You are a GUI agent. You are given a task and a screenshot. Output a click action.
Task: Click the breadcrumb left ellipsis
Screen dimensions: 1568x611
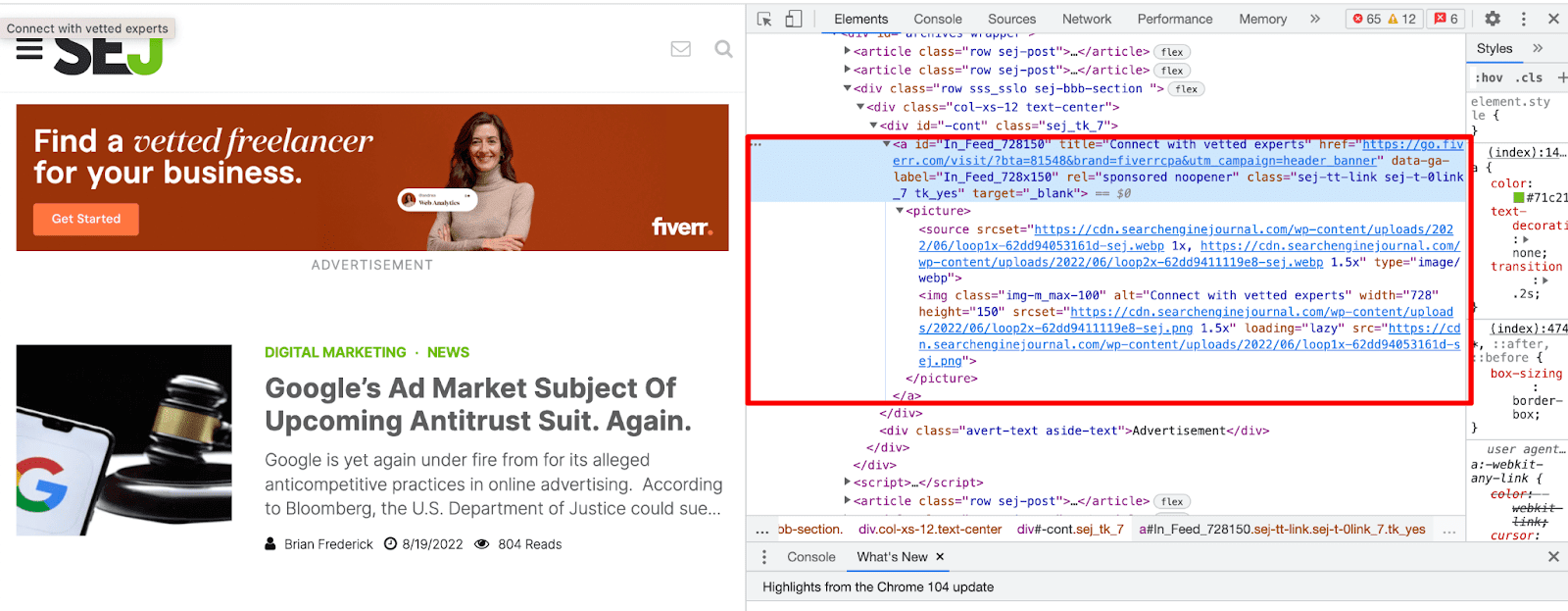(x=762, y=531)
